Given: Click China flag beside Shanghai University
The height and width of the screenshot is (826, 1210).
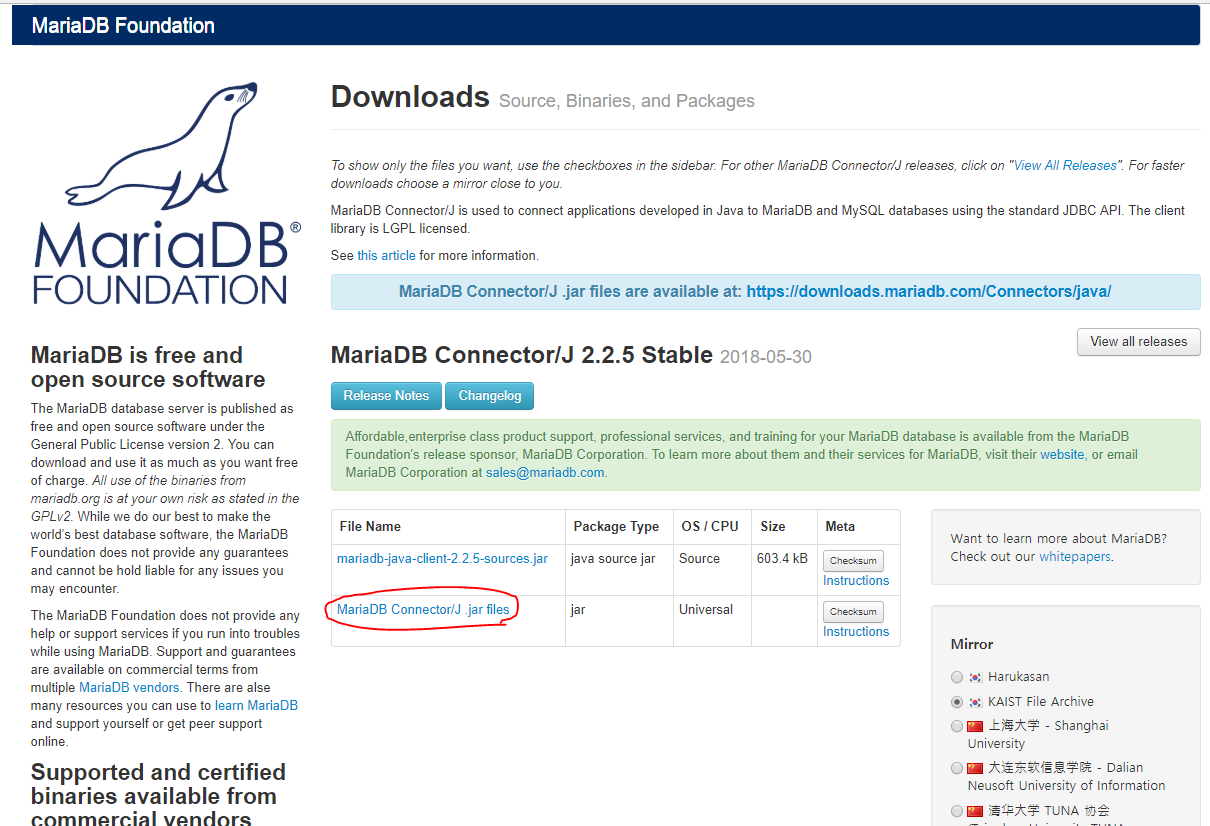Looking at the screenshot, I should coord(975,726).
